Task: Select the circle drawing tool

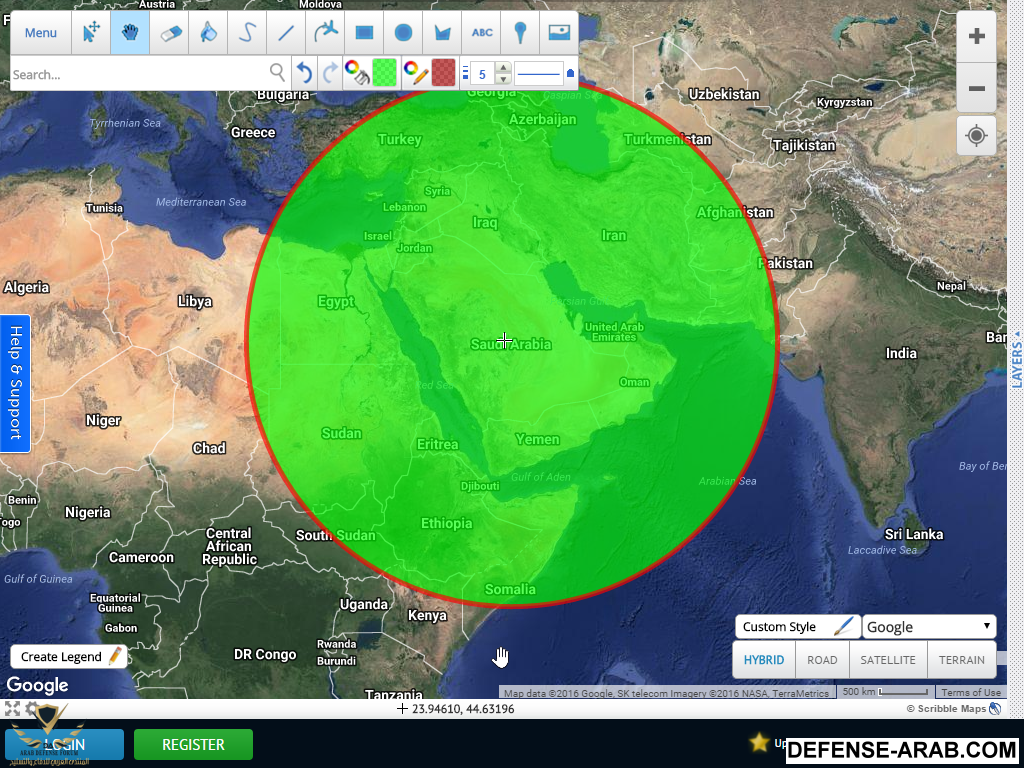Action: (403, 33)
